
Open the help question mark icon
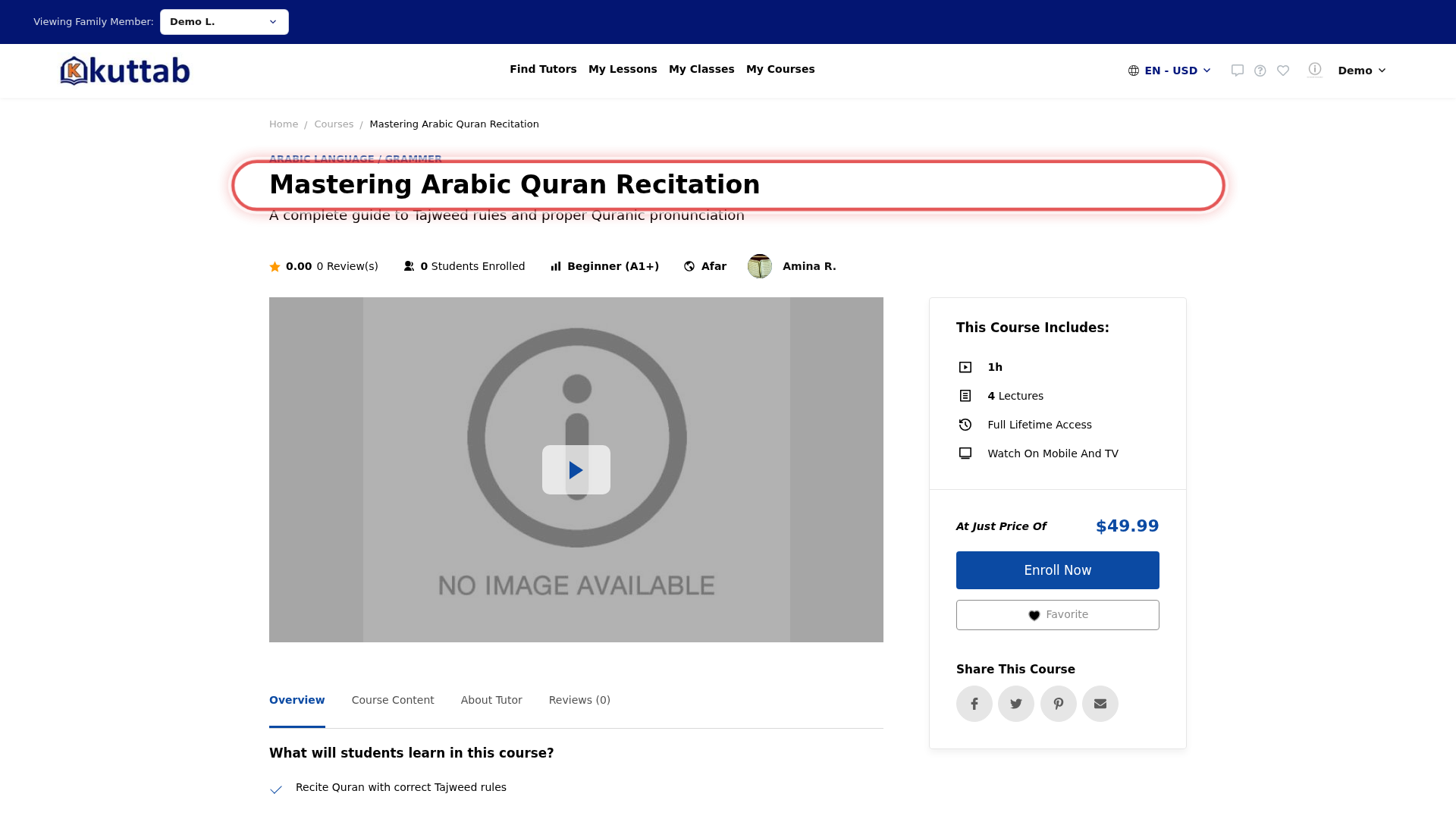click(1260, 71)
